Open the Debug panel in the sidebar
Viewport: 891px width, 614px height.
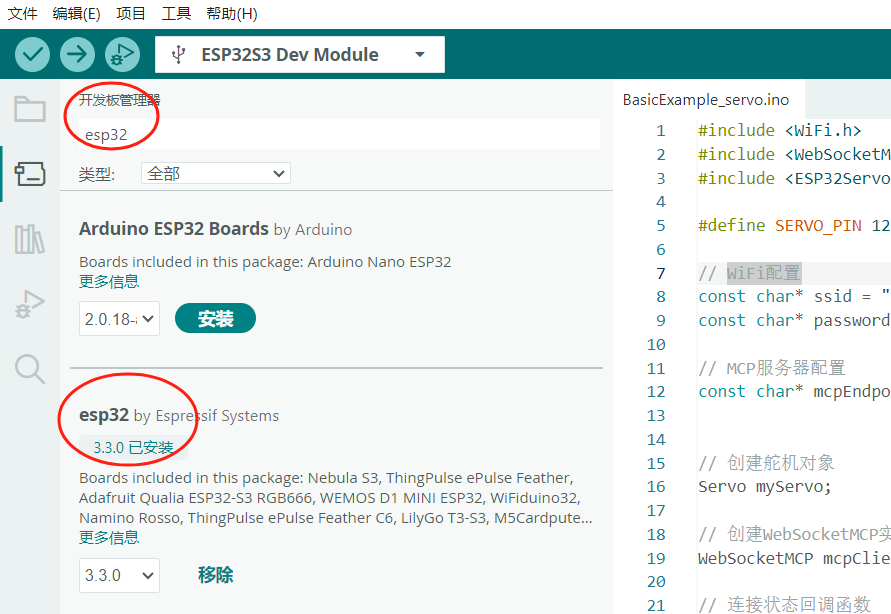click(30, 304)
